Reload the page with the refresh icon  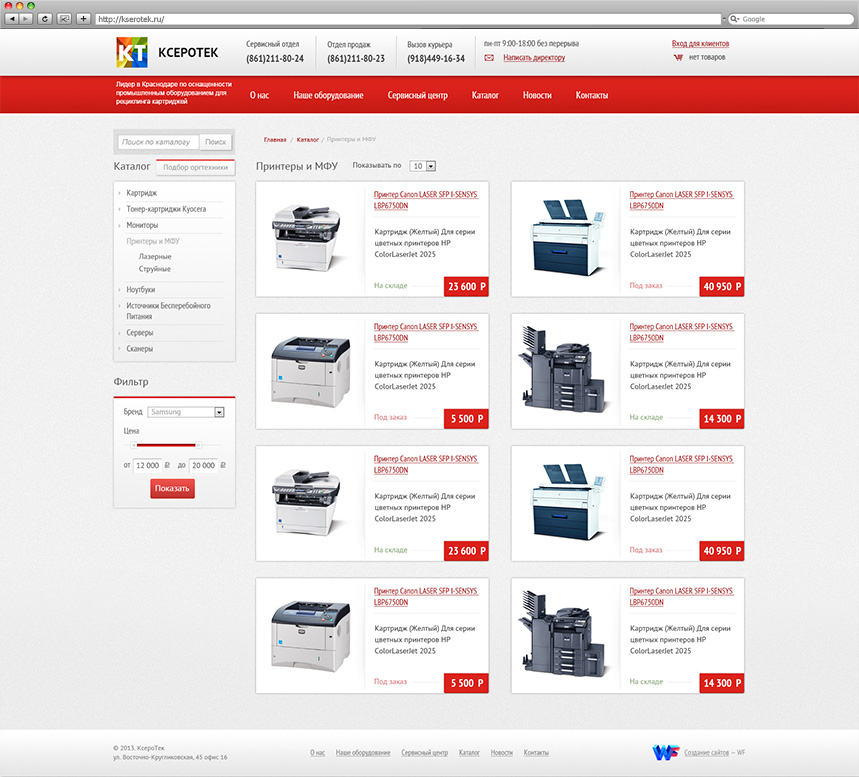click(45, 19)
